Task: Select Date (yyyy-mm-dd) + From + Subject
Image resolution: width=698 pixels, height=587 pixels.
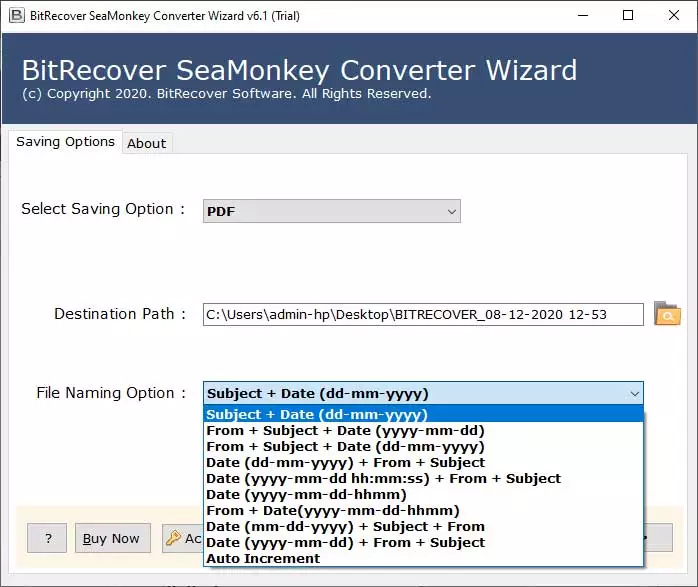Action: coord(423,542)
